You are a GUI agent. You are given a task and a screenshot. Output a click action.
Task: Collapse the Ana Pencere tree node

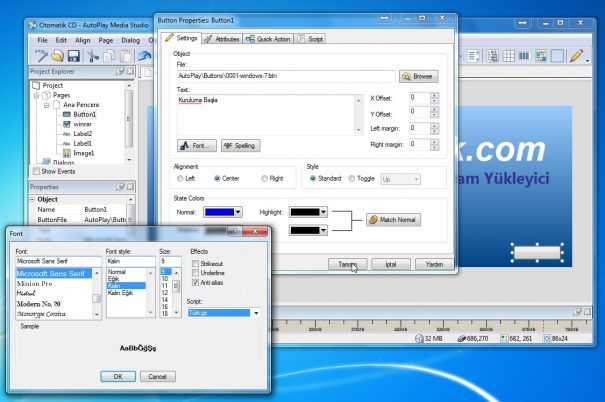click(46, 105)
